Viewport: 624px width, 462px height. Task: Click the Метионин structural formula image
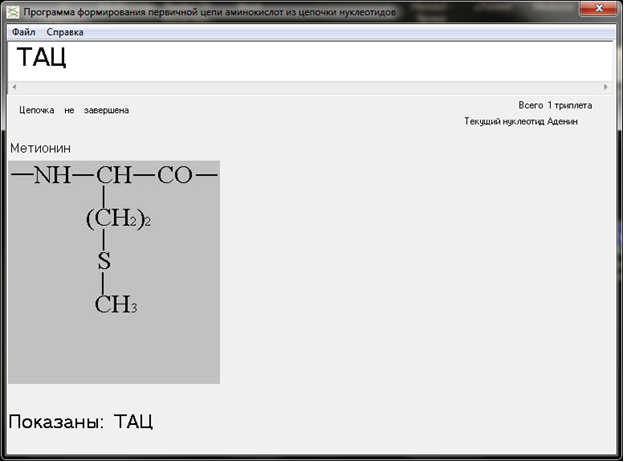pyautogui.click(x=114, y=272)
